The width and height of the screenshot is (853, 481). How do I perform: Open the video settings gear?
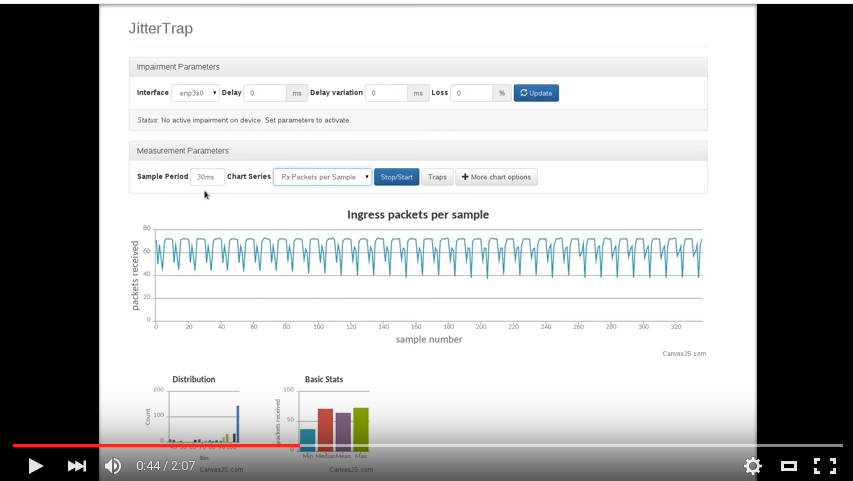point(753,466)
